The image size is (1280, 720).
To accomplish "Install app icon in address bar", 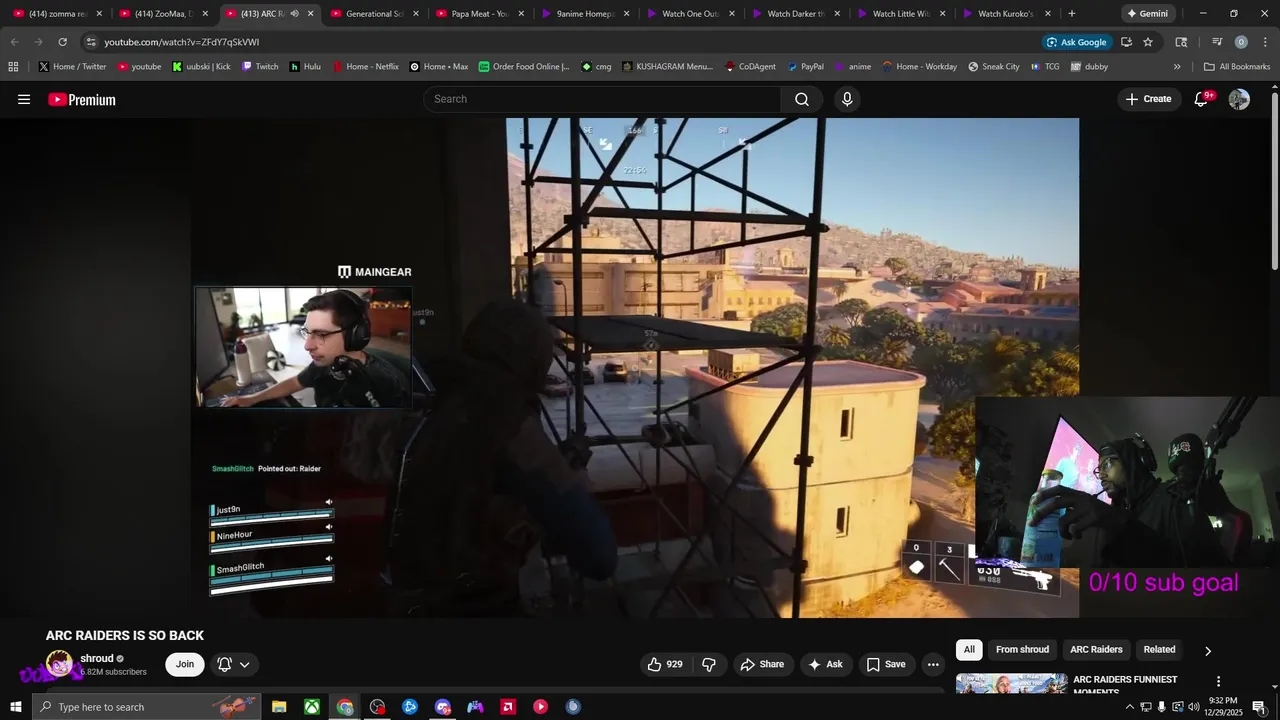I will pyautogui.click(x=1126, y=42).
